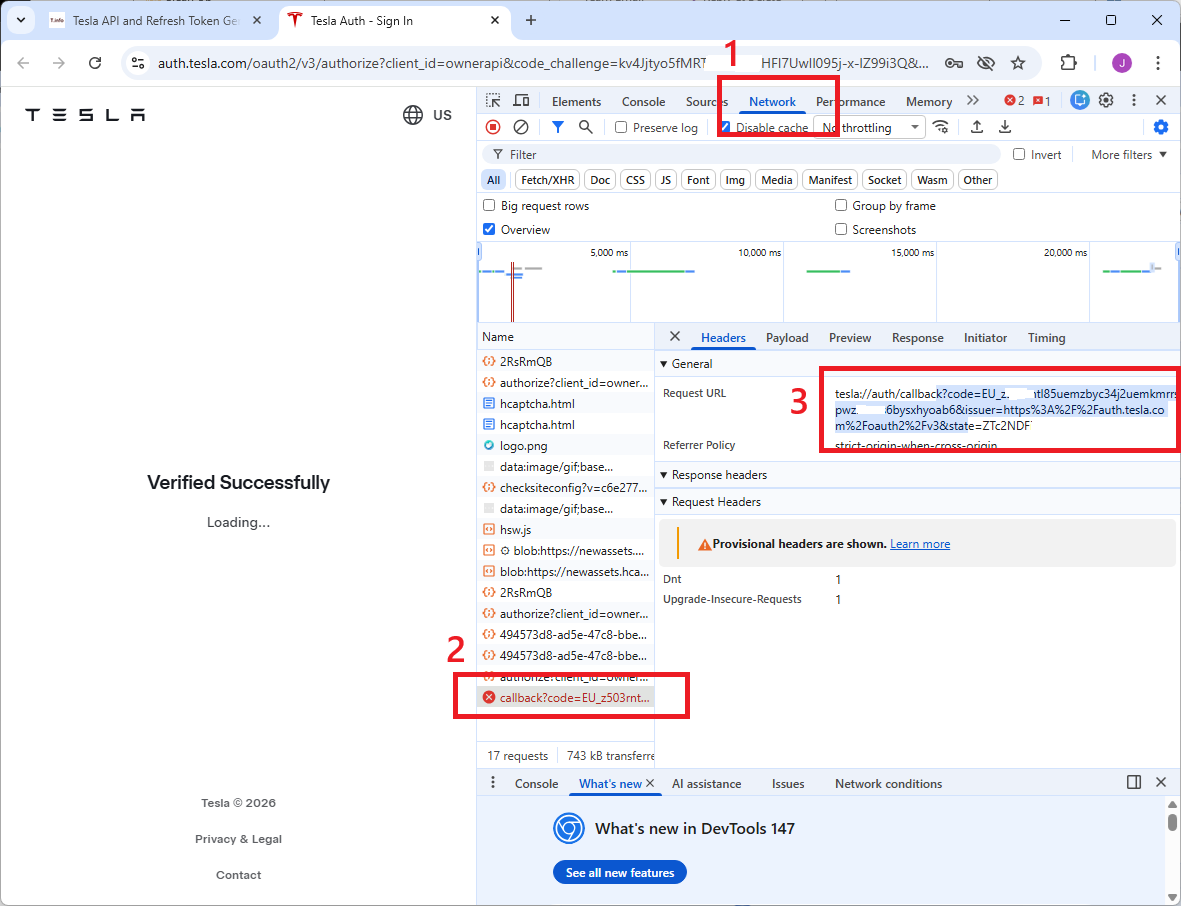The height and width of the screenshot is (906, 1181).
Task: Toggle the Disable cache checkbox
Action: pyautogui.click(x=725, y=127)
